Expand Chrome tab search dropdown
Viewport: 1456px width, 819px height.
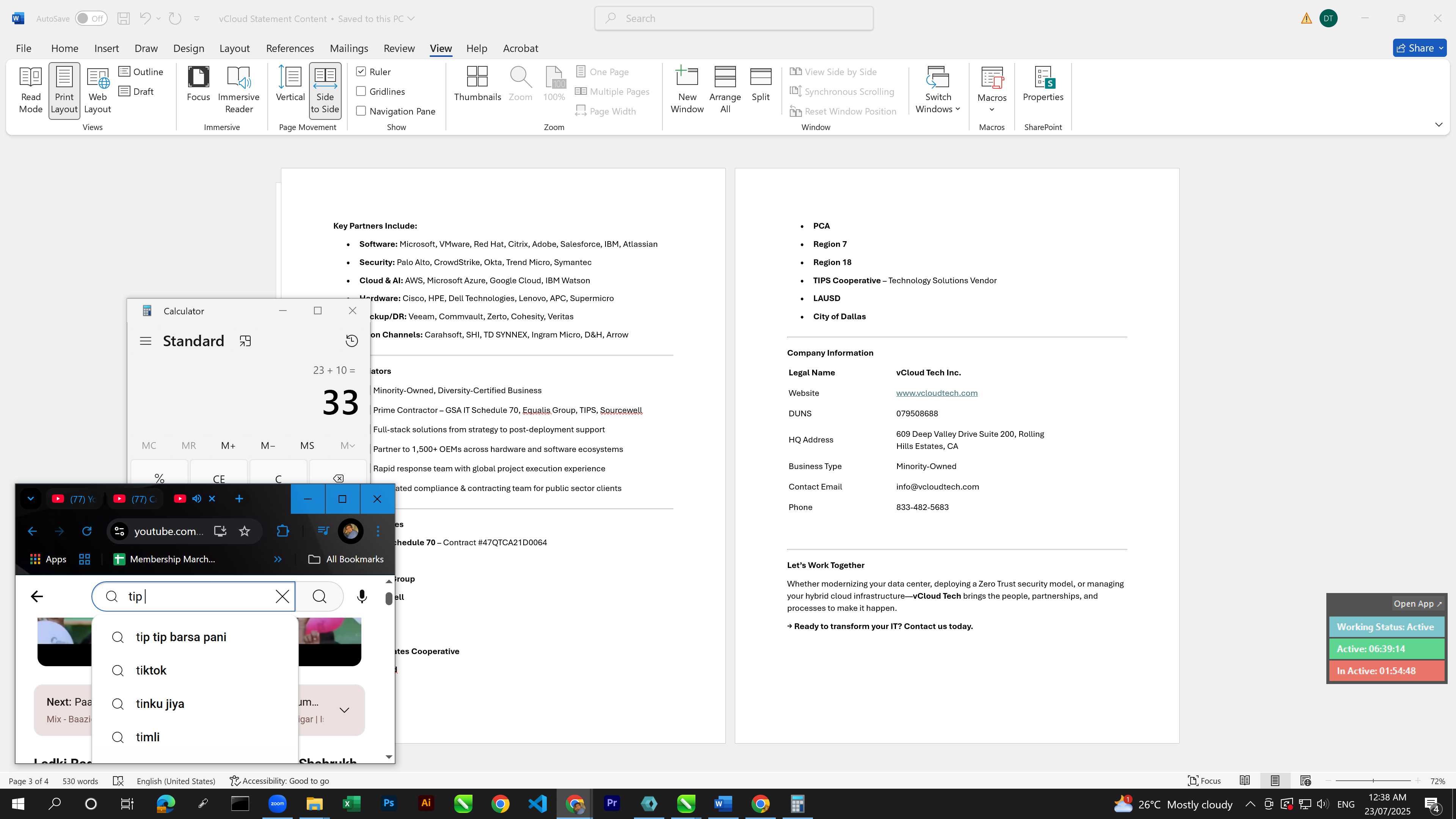click(x=30, y=499)
